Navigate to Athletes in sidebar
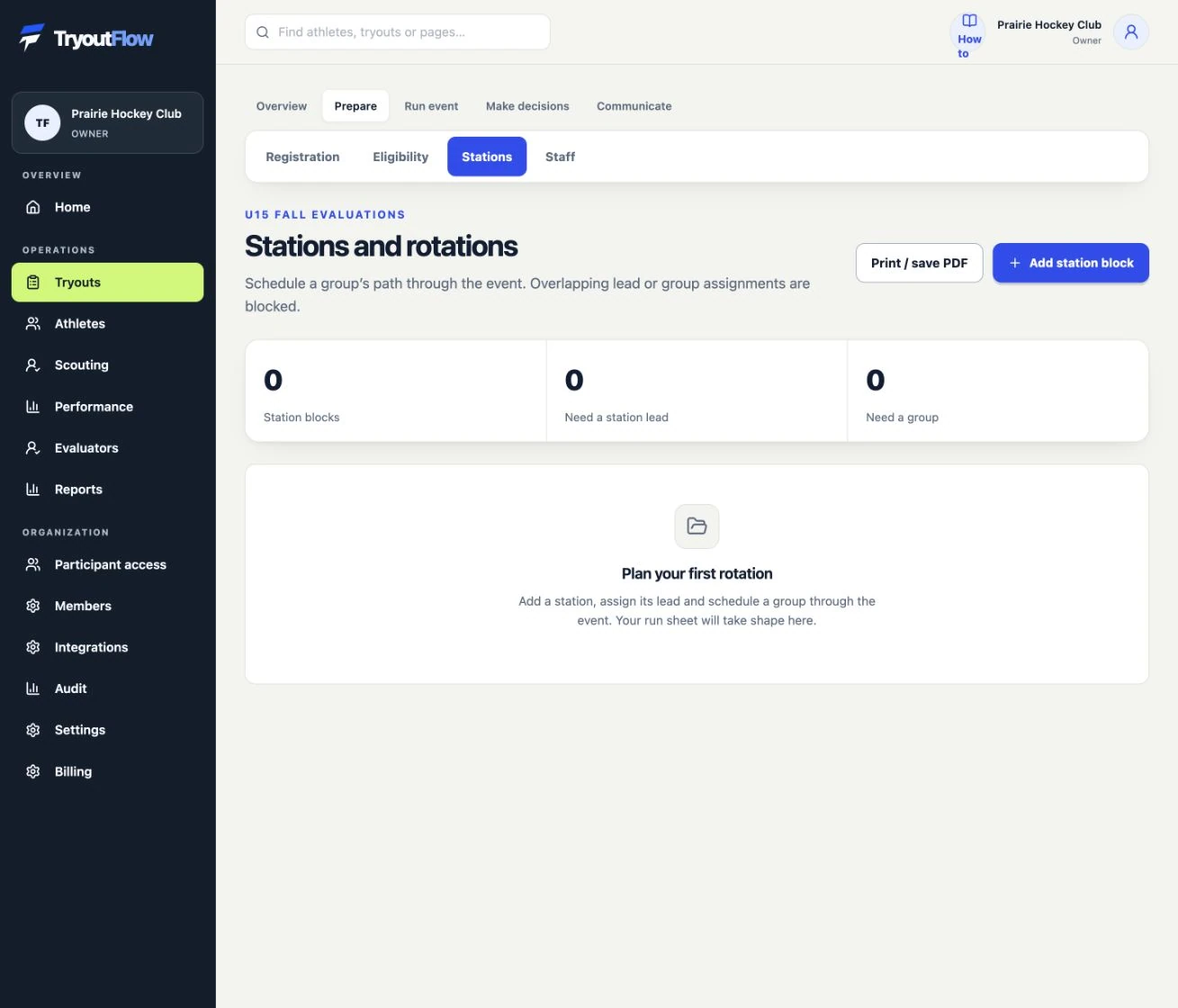 pyautogui.click(x=107, y=324)
